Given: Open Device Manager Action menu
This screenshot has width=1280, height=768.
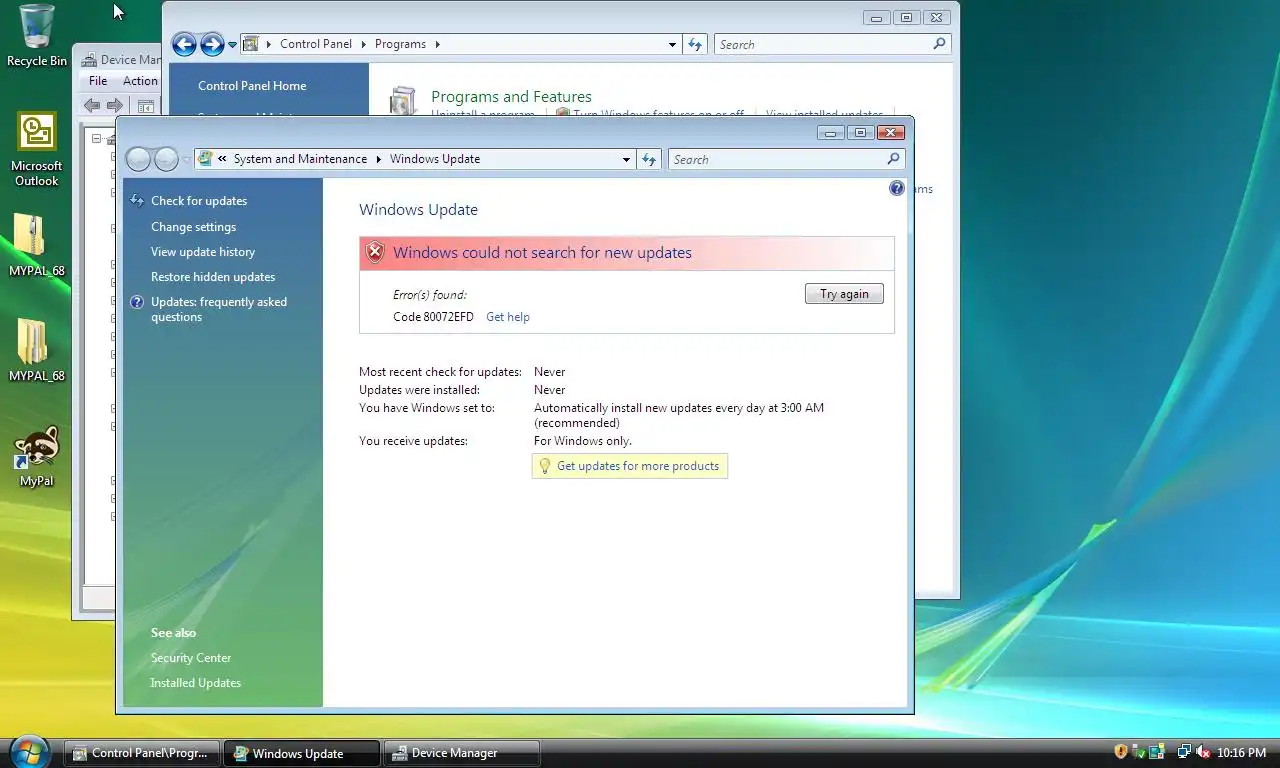Looking at the screenshot, I should tap(140, 81).
